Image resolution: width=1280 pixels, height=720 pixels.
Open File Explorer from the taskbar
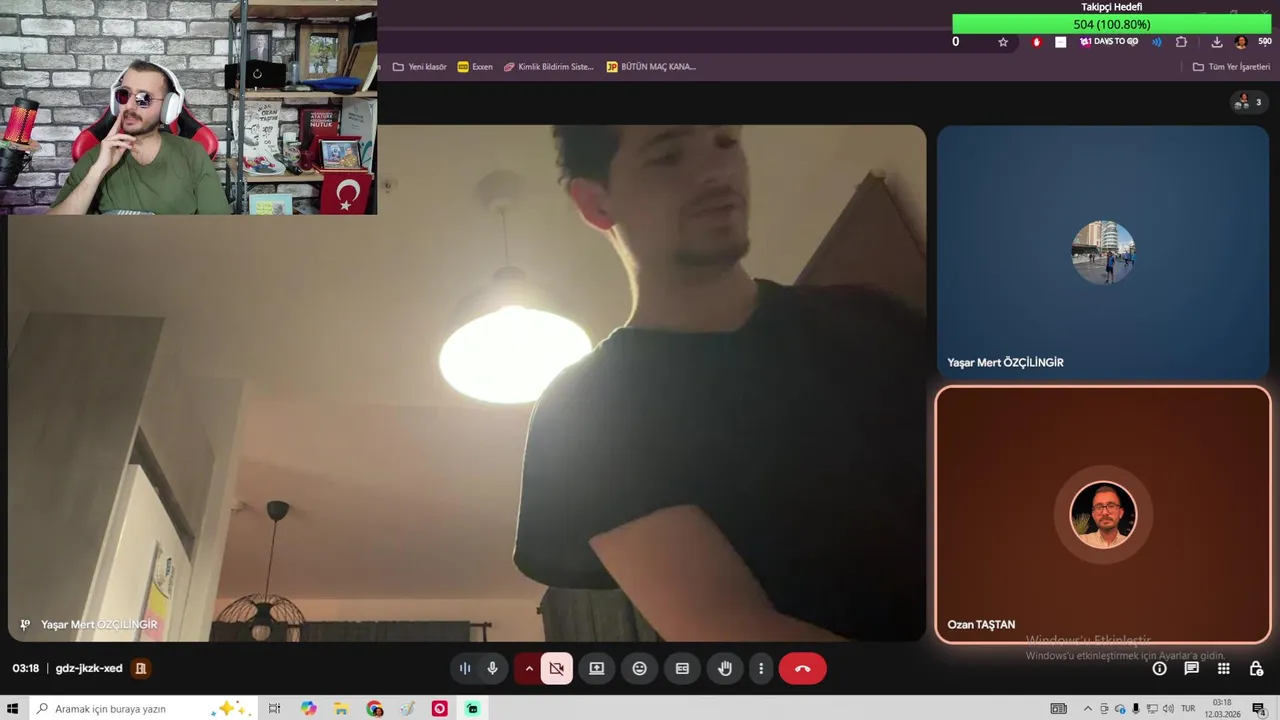click(x=341, y=709)
